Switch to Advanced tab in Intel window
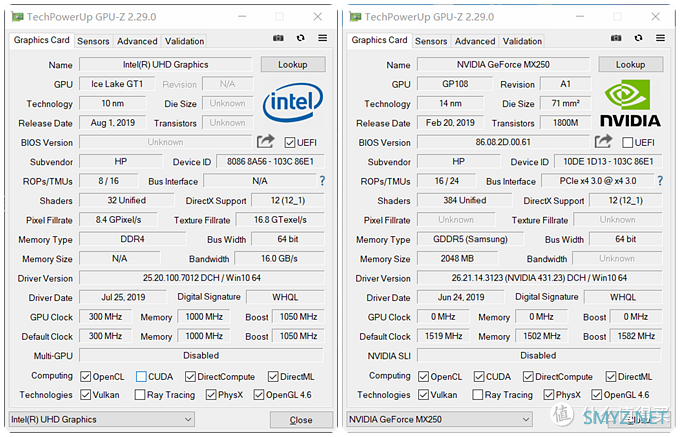Viewport: 680px width, 437px height. pos(137,41)
